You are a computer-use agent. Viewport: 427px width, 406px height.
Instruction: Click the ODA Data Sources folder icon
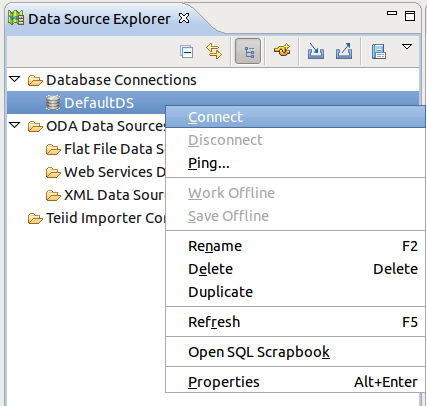tap(35, 126)
